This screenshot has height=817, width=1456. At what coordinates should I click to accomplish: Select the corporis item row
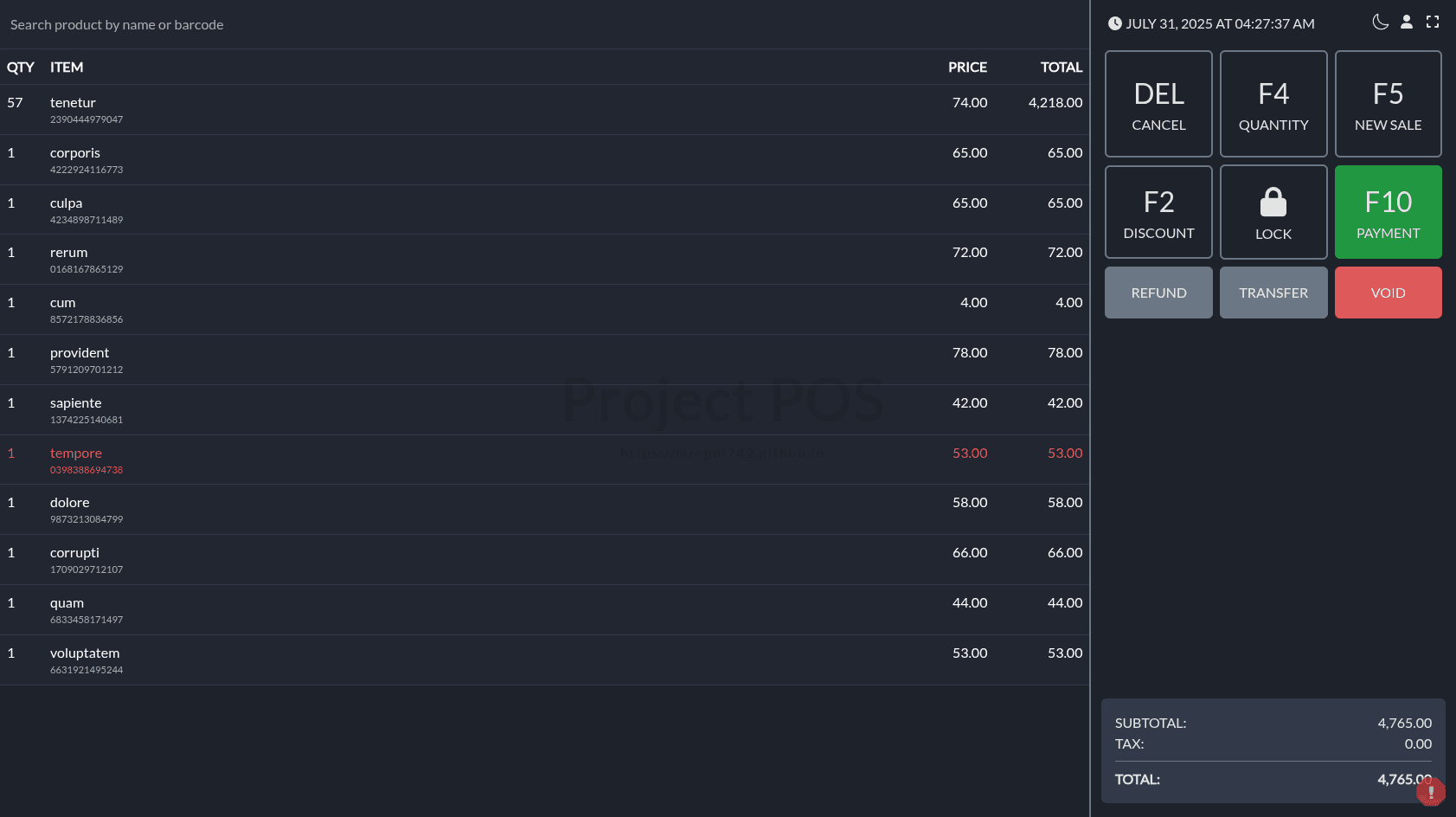[x=544, y=160]
